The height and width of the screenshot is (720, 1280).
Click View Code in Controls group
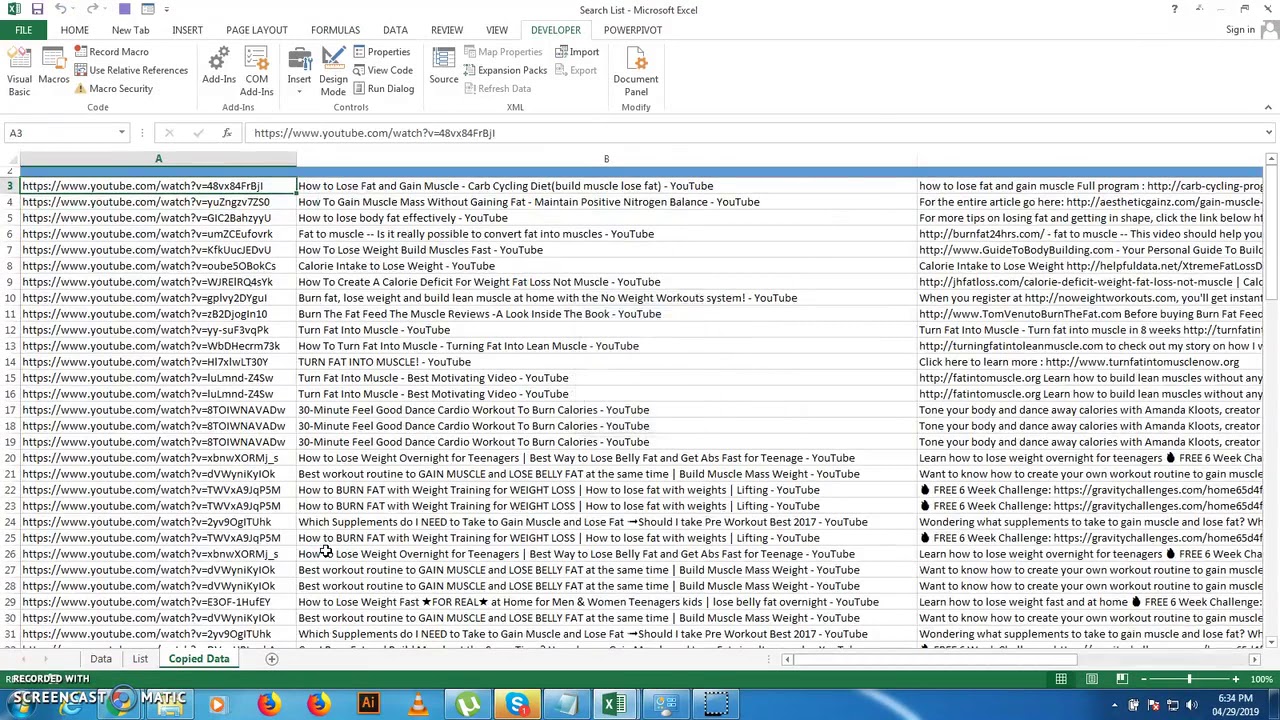(382, 70)
